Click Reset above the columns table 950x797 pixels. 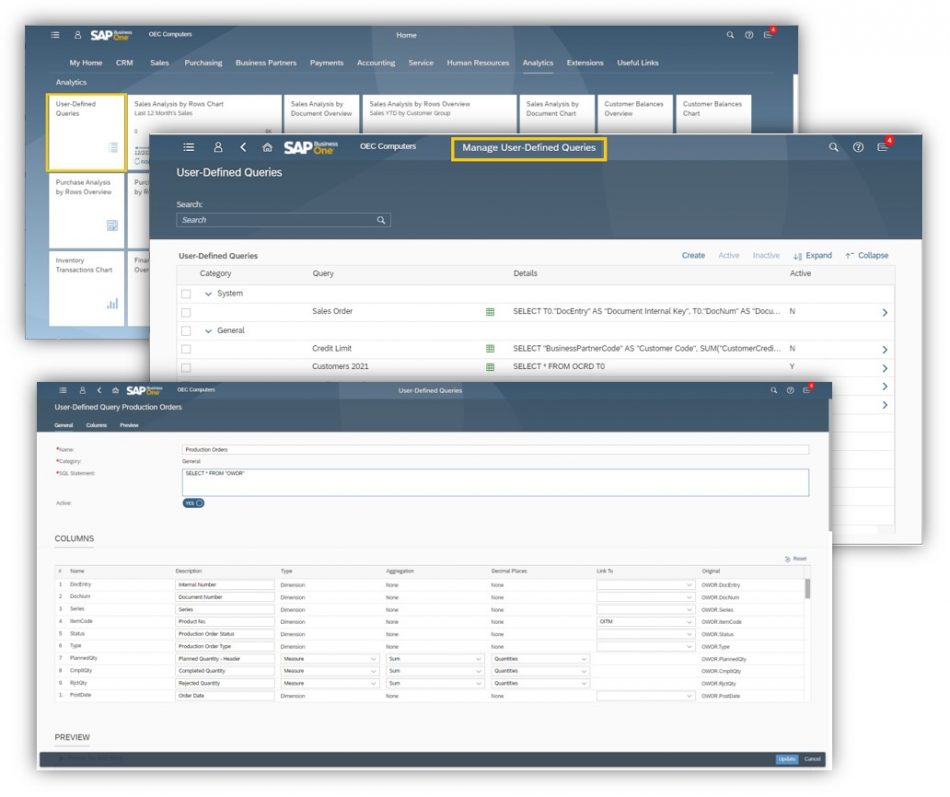tap(796, 559)
